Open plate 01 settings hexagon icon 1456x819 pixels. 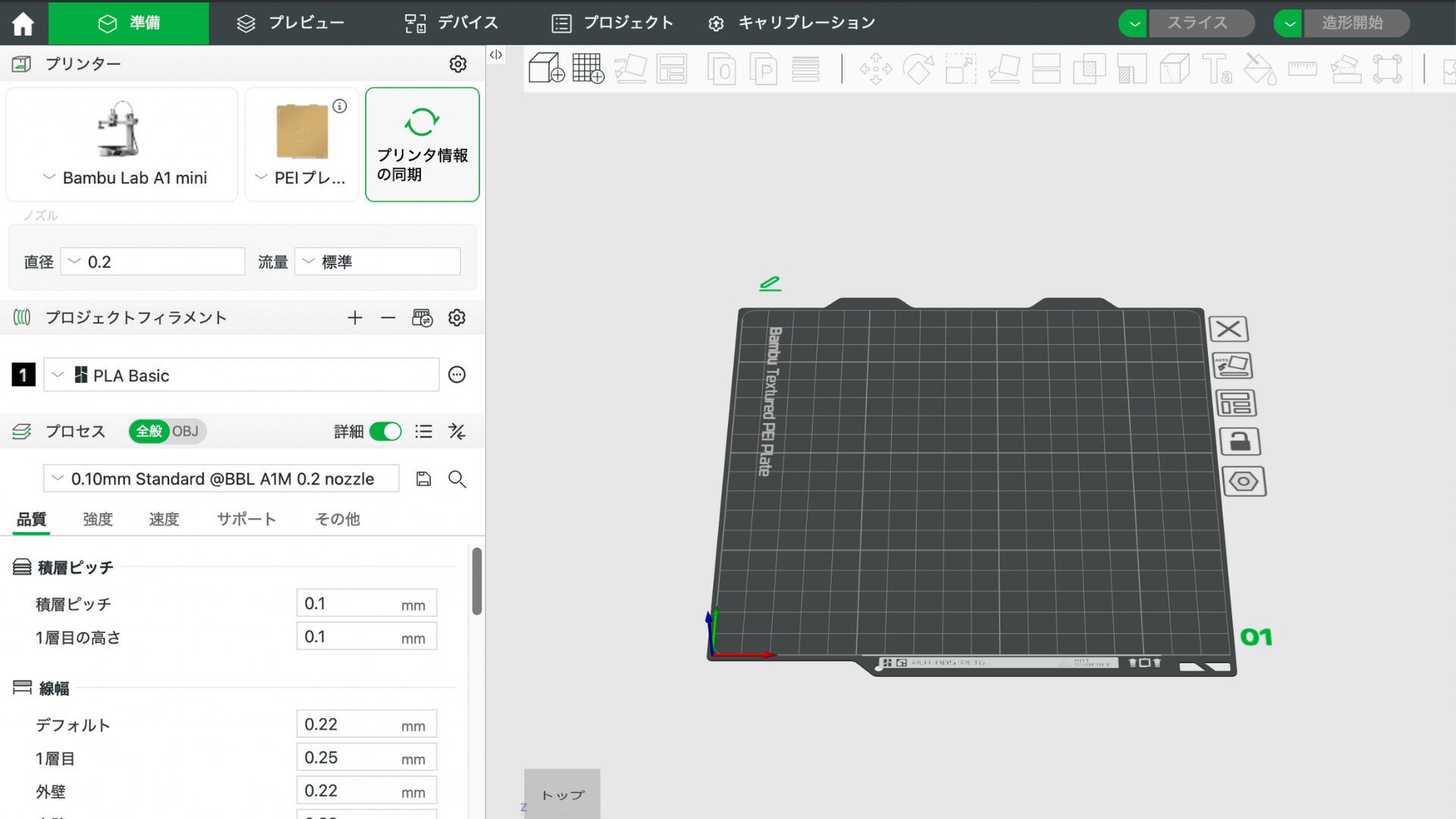(x=1244, y=482)
